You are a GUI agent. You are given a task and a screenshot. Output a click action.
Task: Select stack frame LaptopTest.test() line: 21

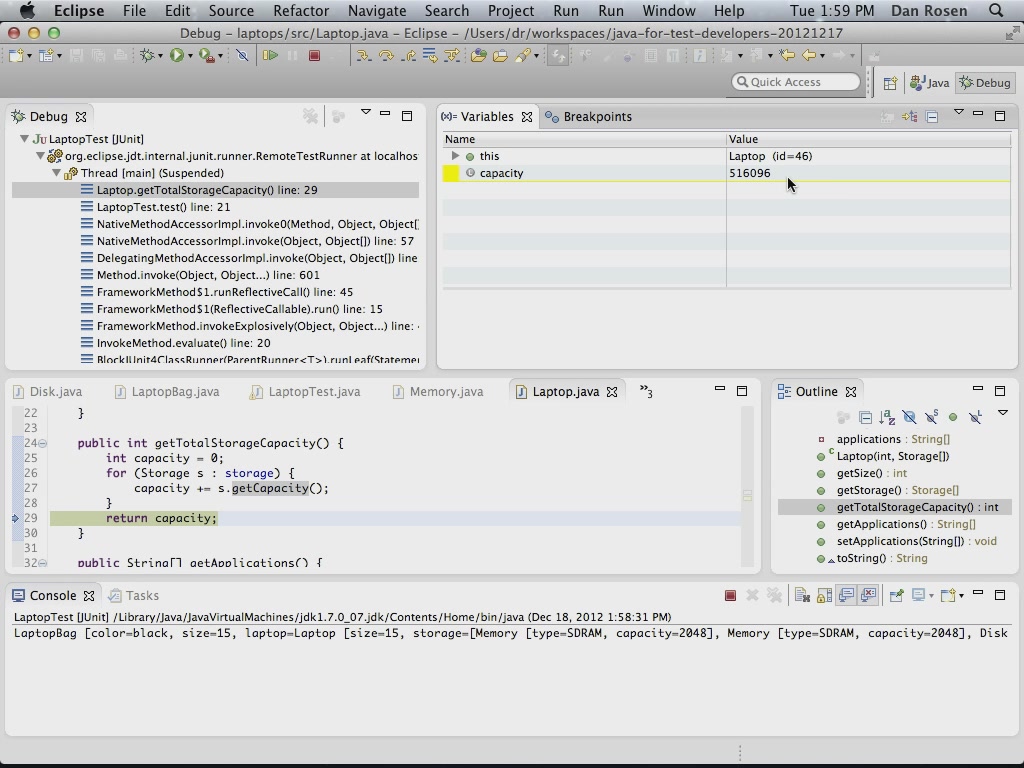[x=163, y=207]
